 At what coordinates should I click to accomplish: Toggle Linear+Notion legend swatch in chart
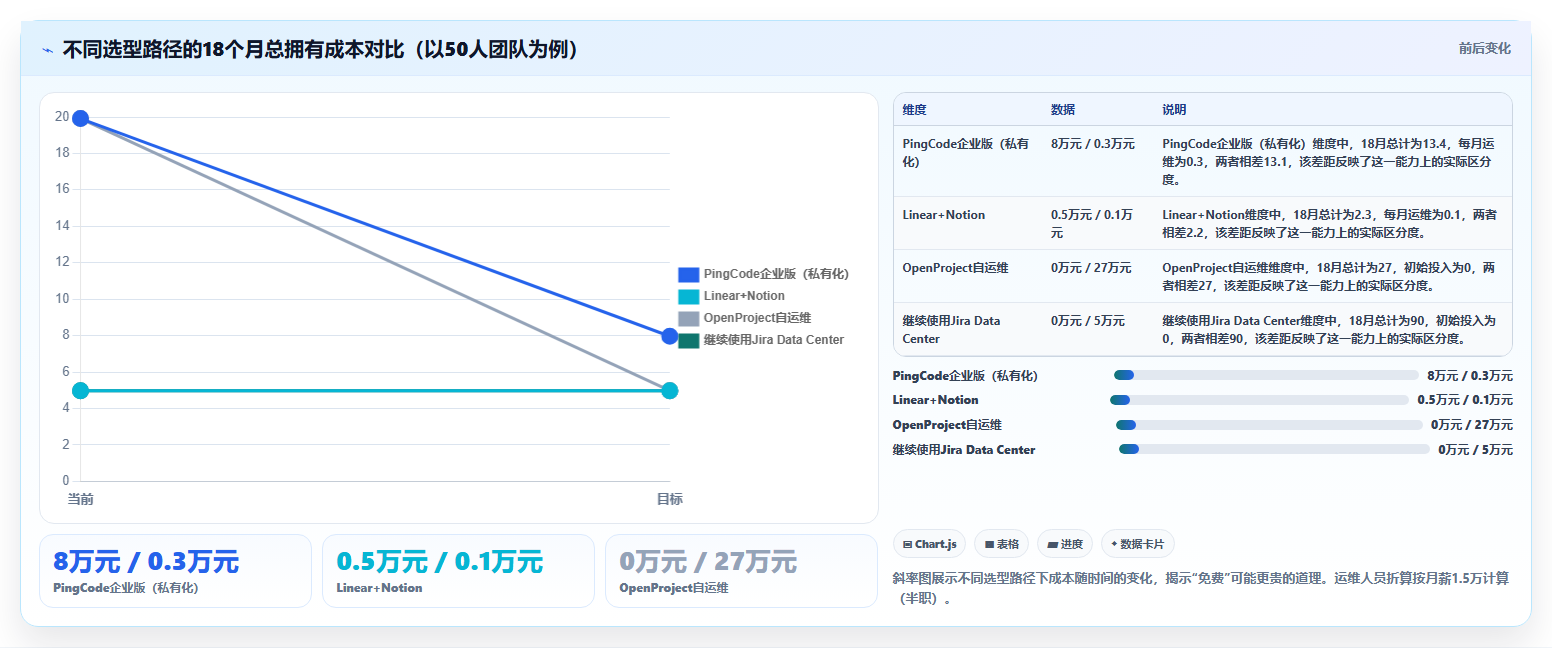[688, 296]
